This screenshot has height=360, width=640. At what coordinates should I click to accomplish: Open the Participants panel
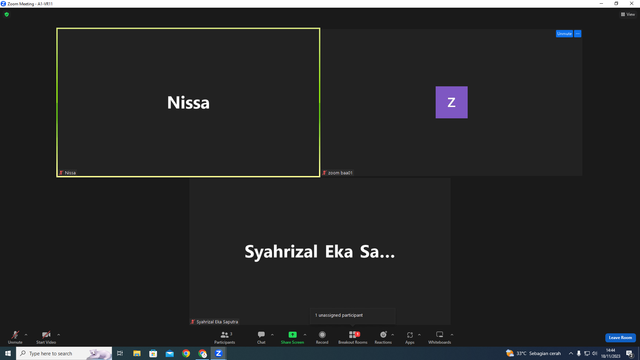point(224,337)
